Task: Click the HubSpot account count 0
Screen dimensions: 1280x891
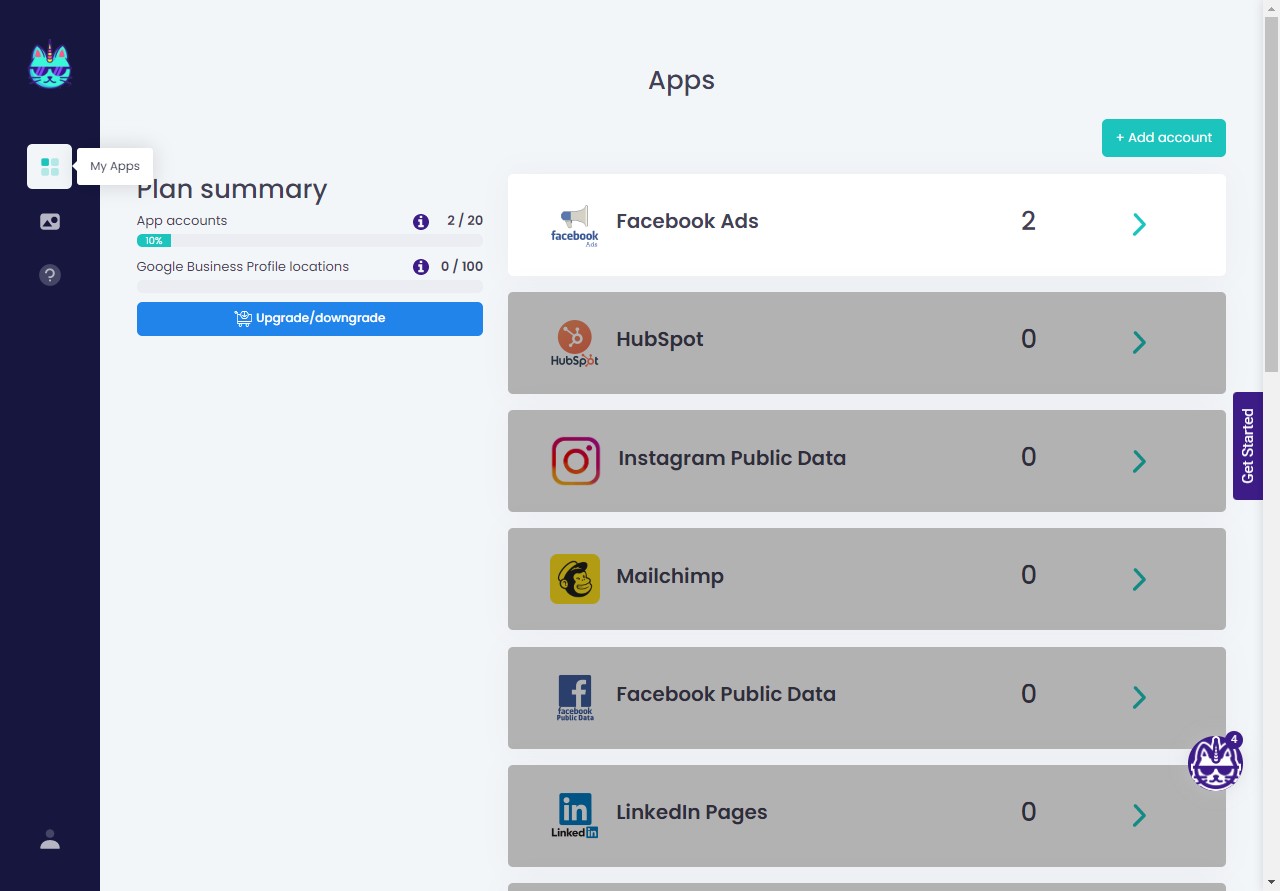Action: 1028,339
